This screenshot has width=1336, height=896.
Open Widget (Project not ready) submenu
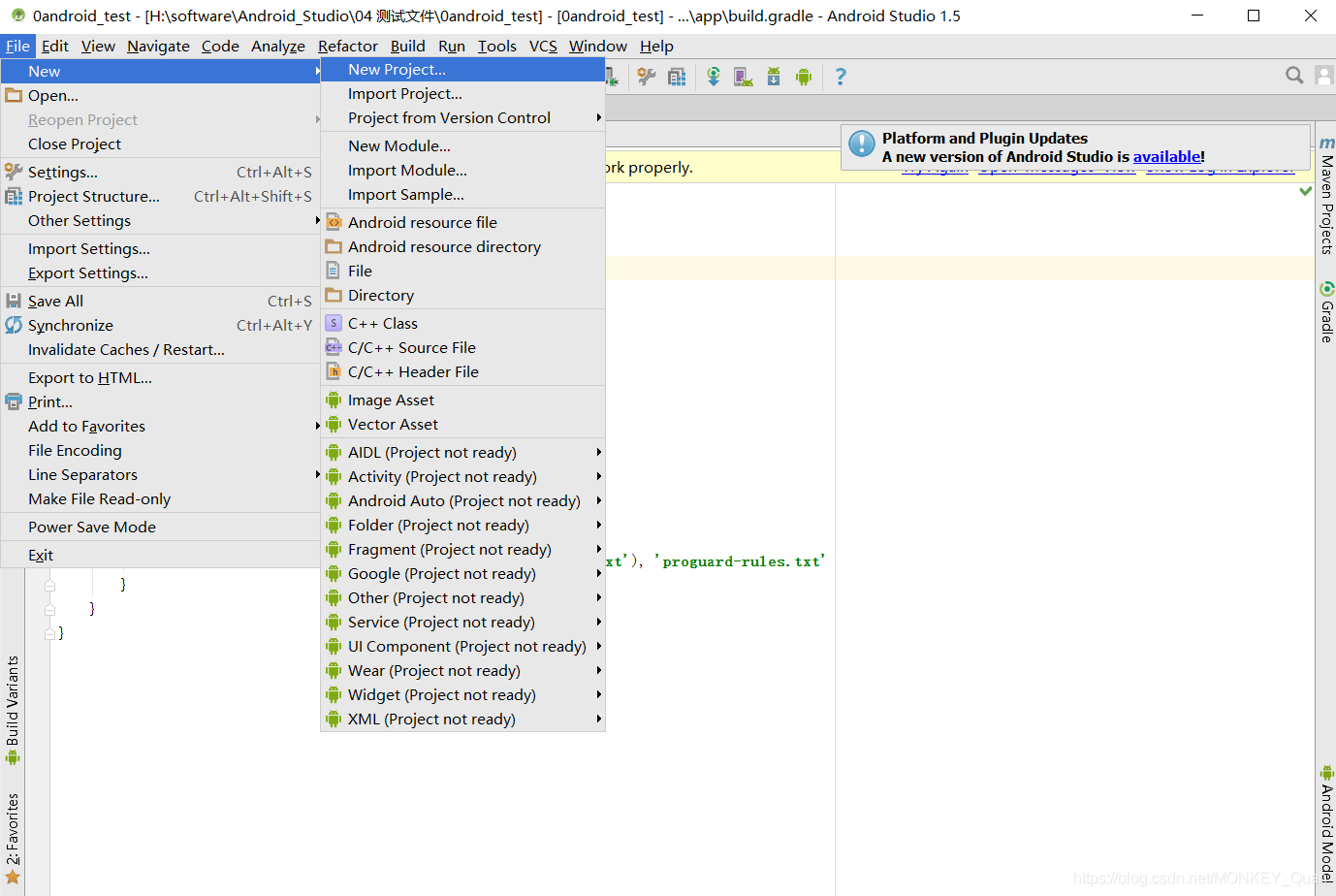coord(462,694)
